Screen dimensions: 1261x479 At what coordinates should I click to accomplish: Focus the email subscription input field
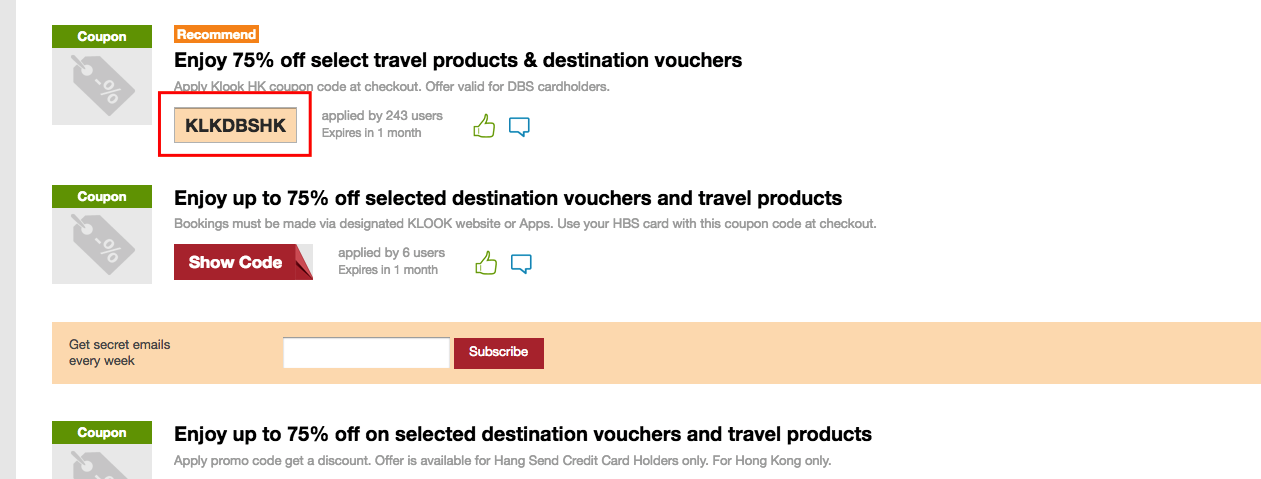point(366,352)
